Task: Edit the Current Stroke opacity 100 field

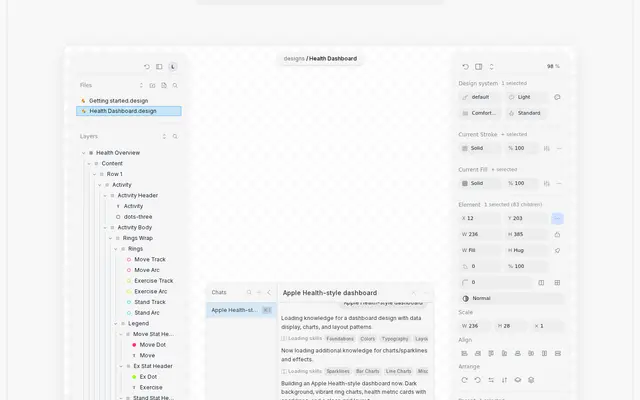Action: 522,148
